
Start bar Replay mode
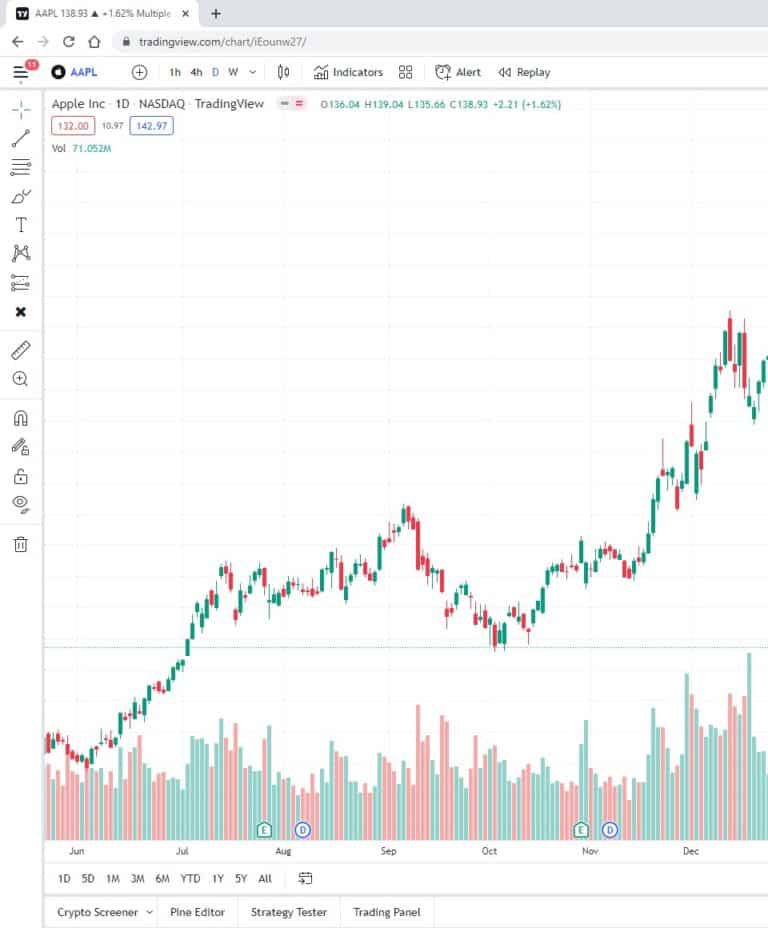523,72
